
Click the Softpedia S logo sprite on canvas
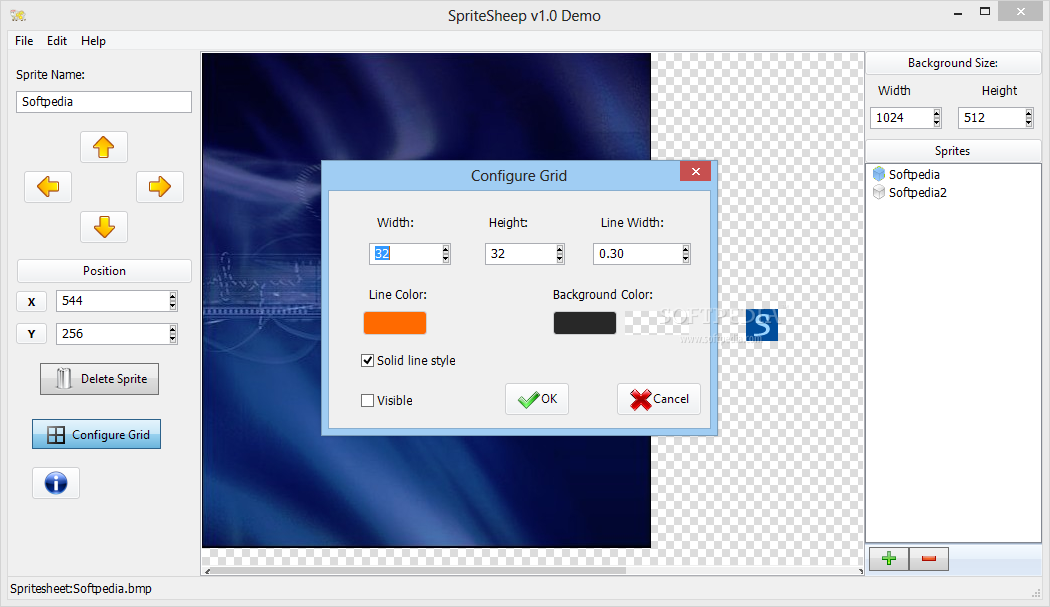coord(762,324)
